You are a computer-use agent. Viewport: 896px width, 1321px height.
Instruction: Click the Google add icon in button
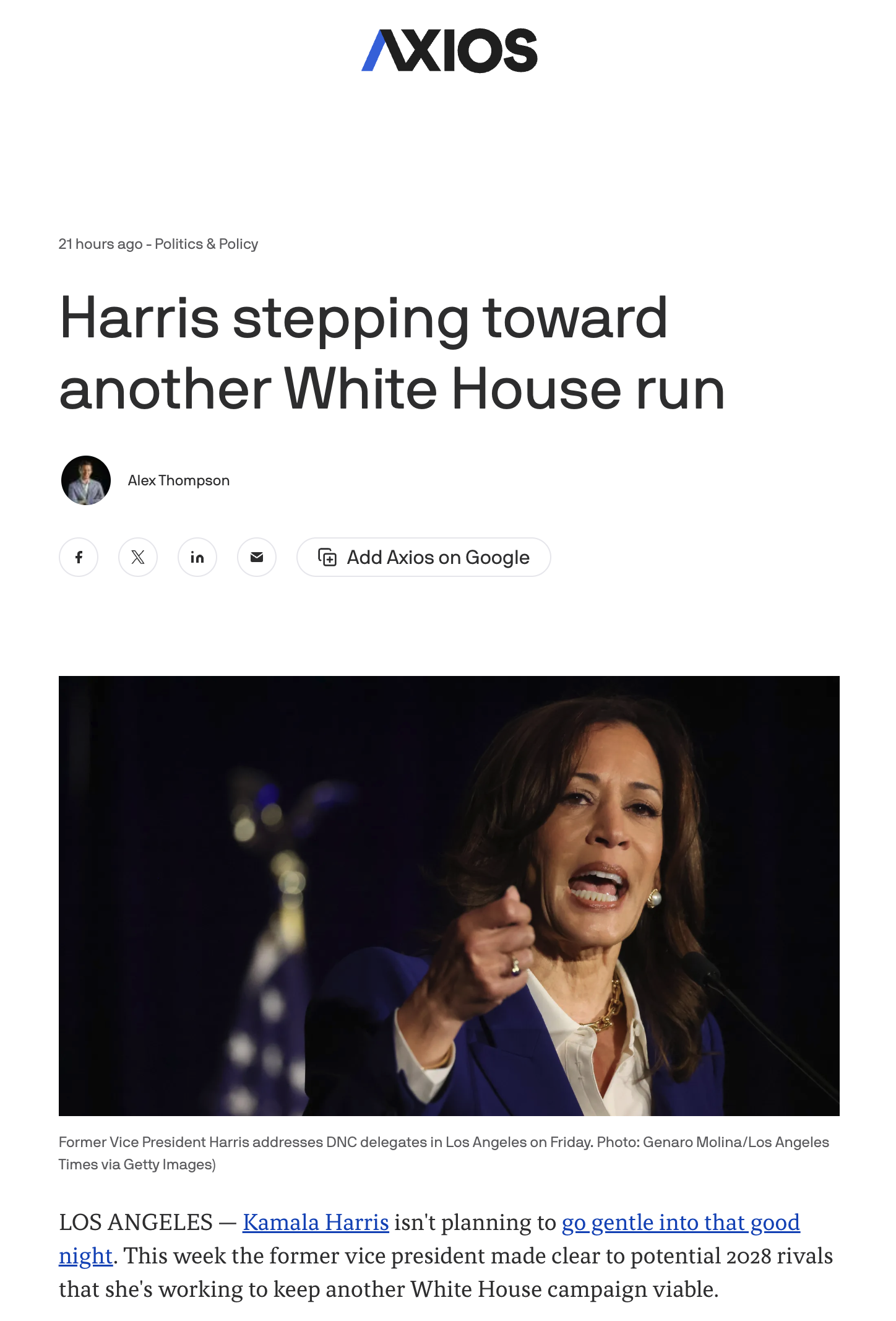327,557
